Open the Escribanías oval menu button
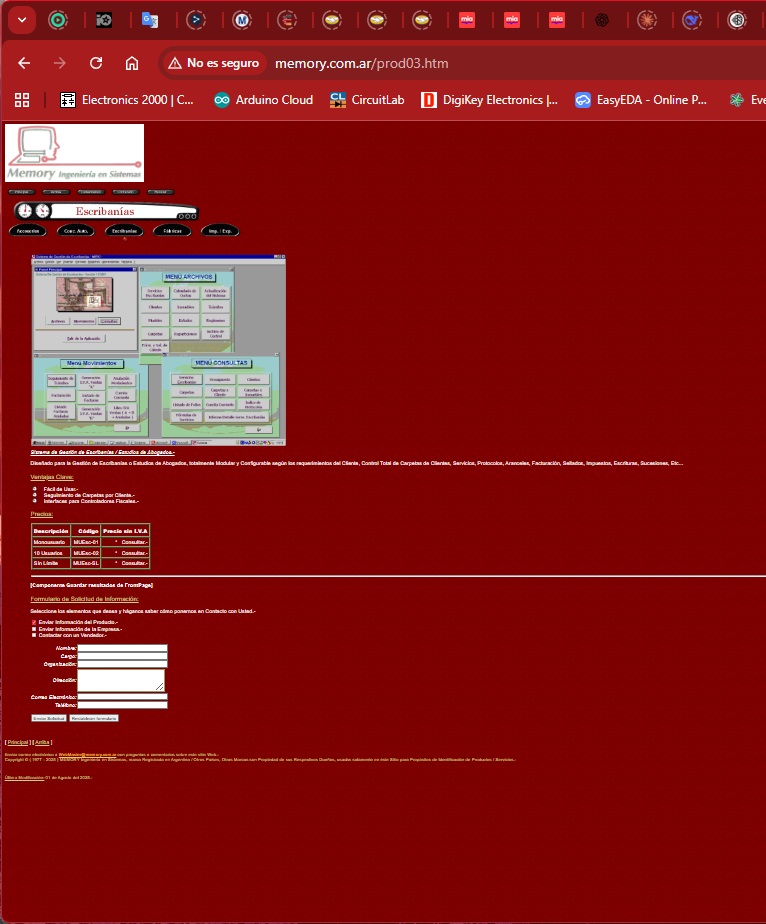 124,231
